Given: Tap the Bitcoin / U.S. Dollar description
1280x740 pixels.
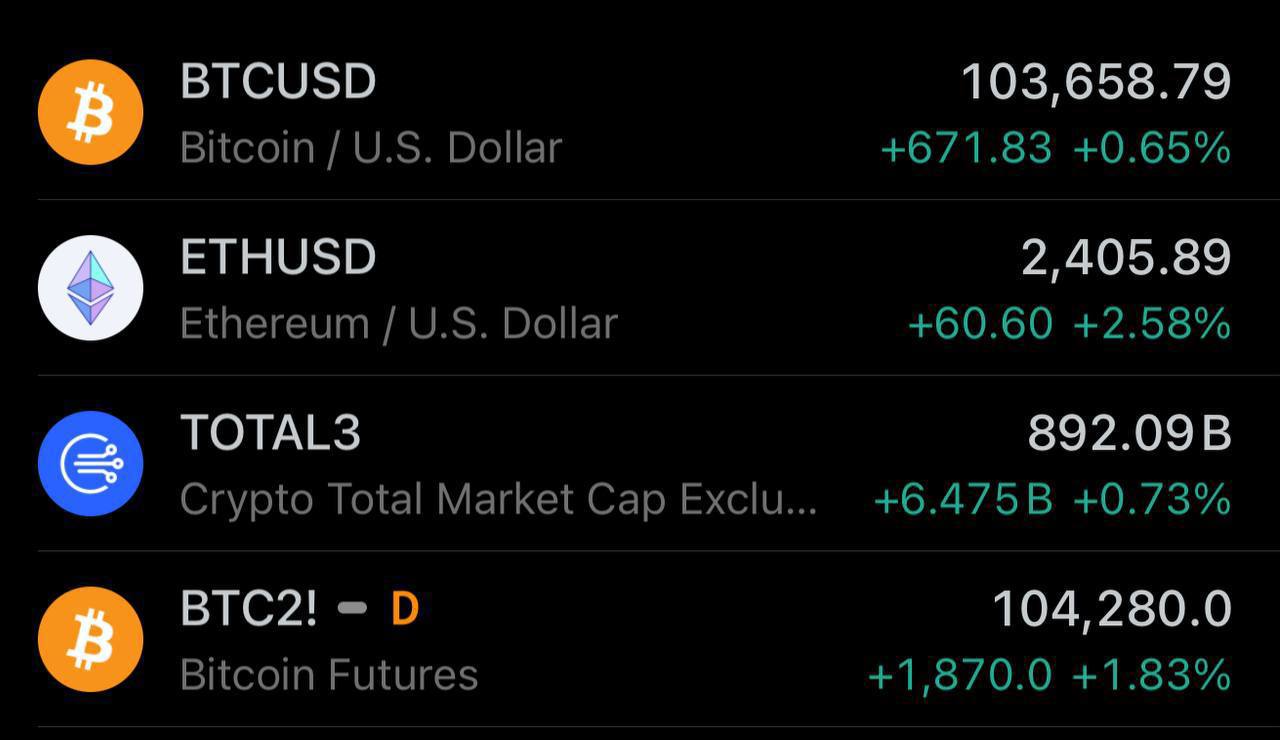Looking at the screenshot, I should point(371,149).
